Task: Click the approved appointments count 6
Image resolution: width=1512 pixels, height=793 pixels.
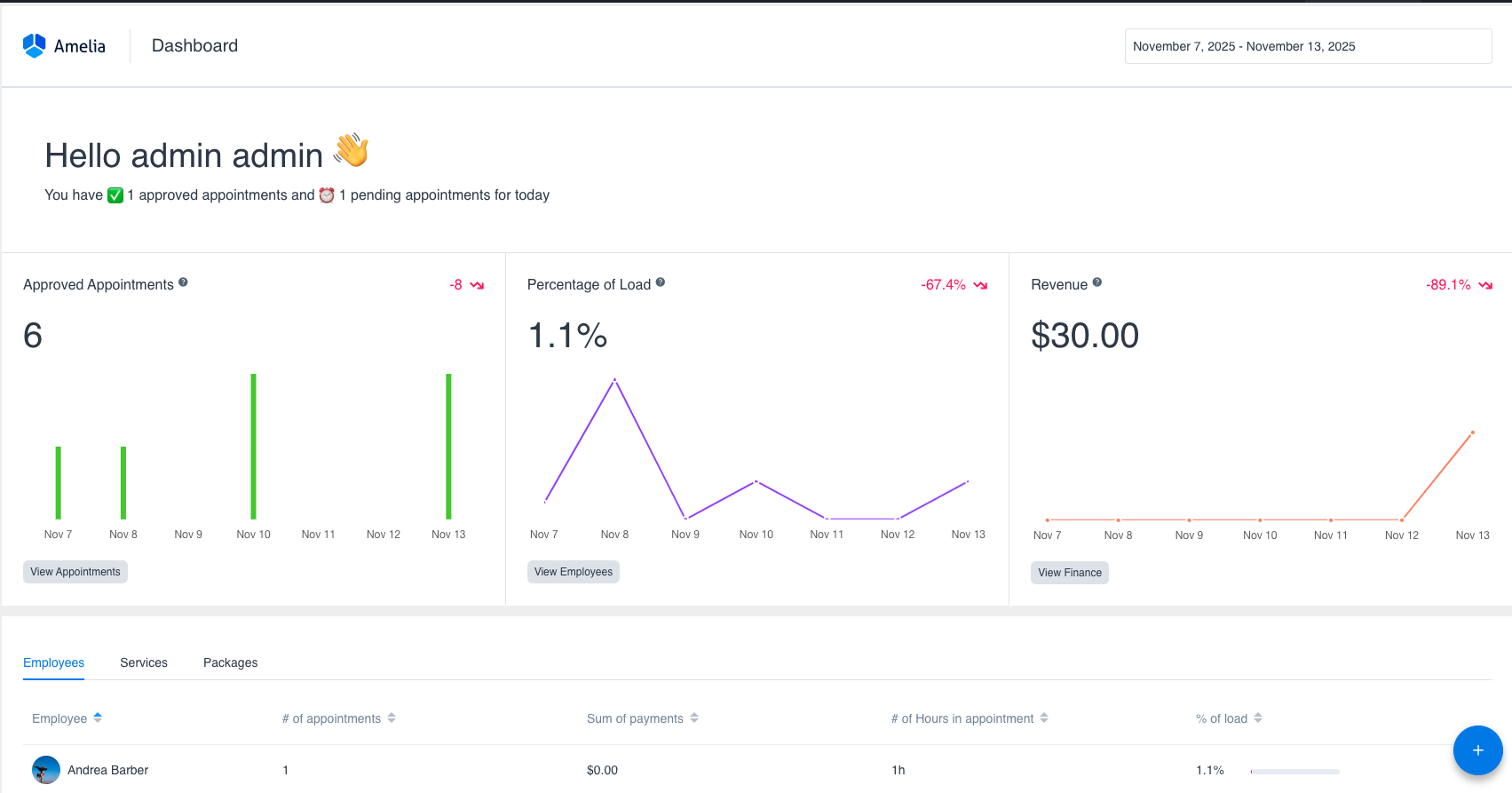Action: pyautogui.click(x=33, y=336)
